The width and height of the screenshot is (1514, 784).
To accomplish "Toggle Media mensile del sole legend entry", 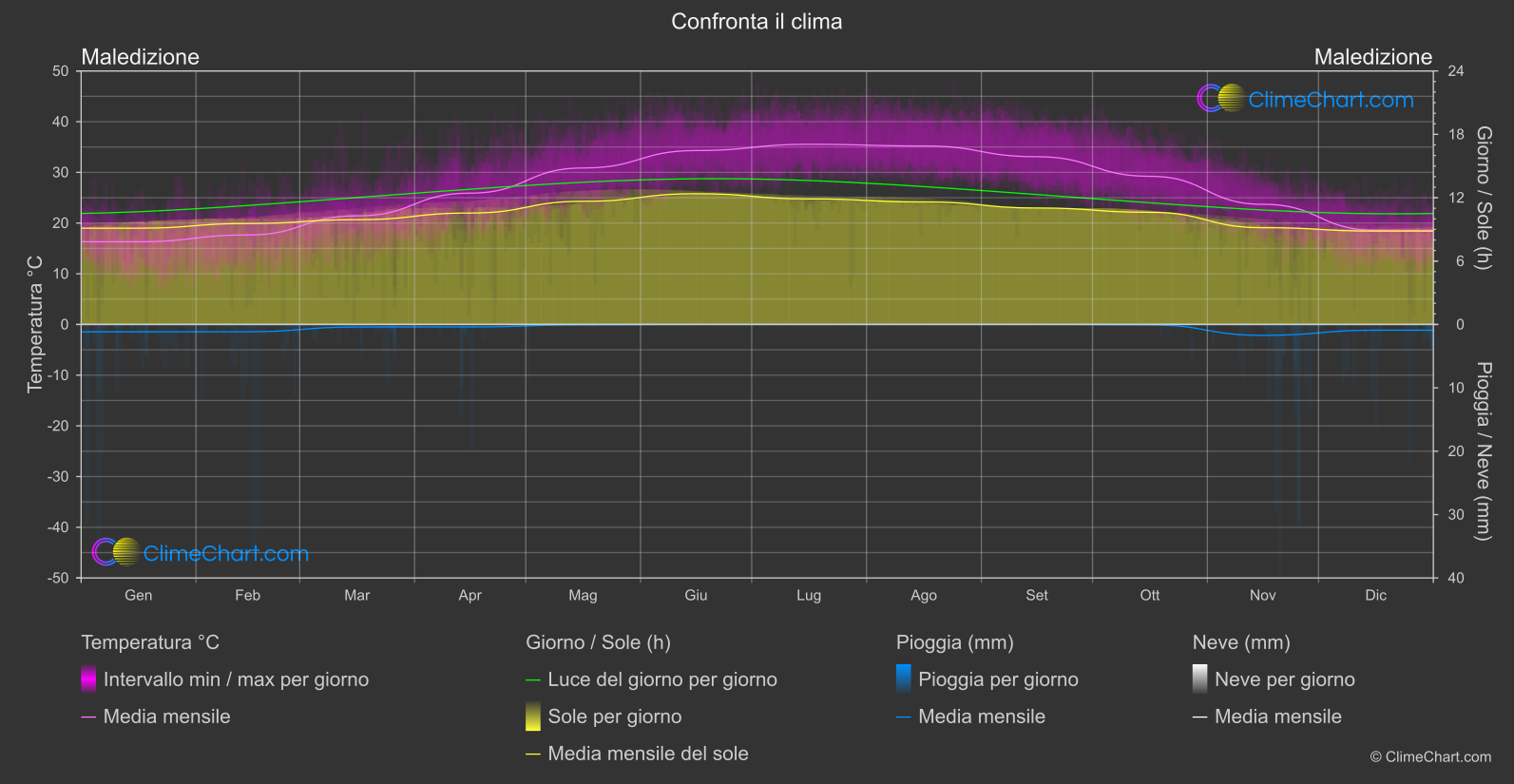I will click(648, 754).
